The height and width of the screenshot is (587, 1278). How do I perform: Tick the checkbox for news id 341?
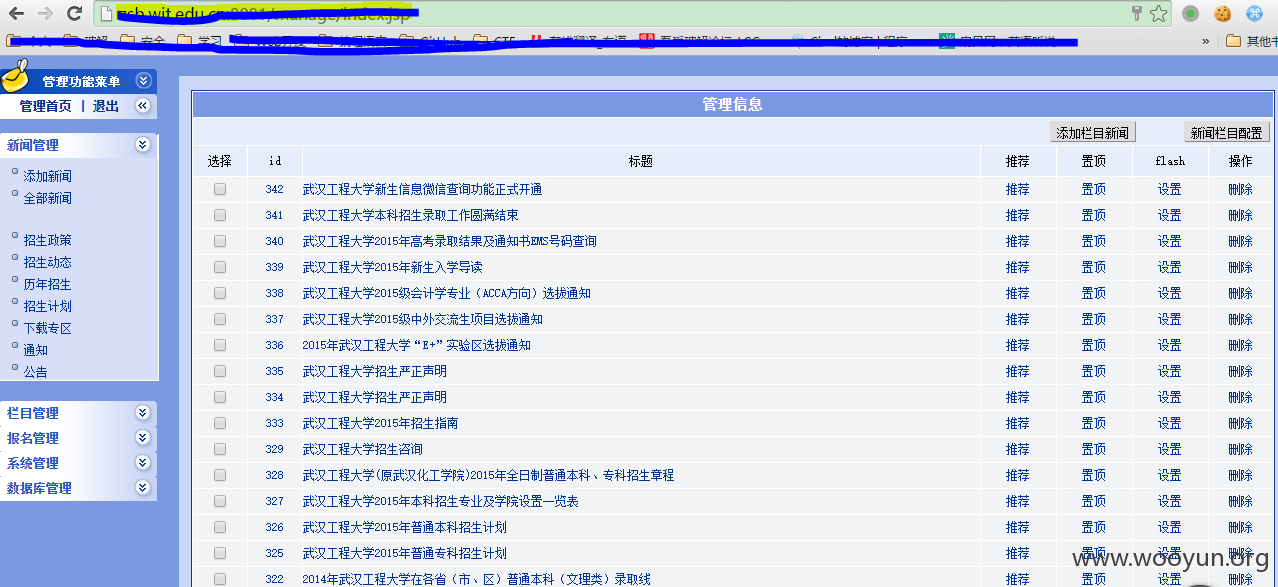(220, 215)
